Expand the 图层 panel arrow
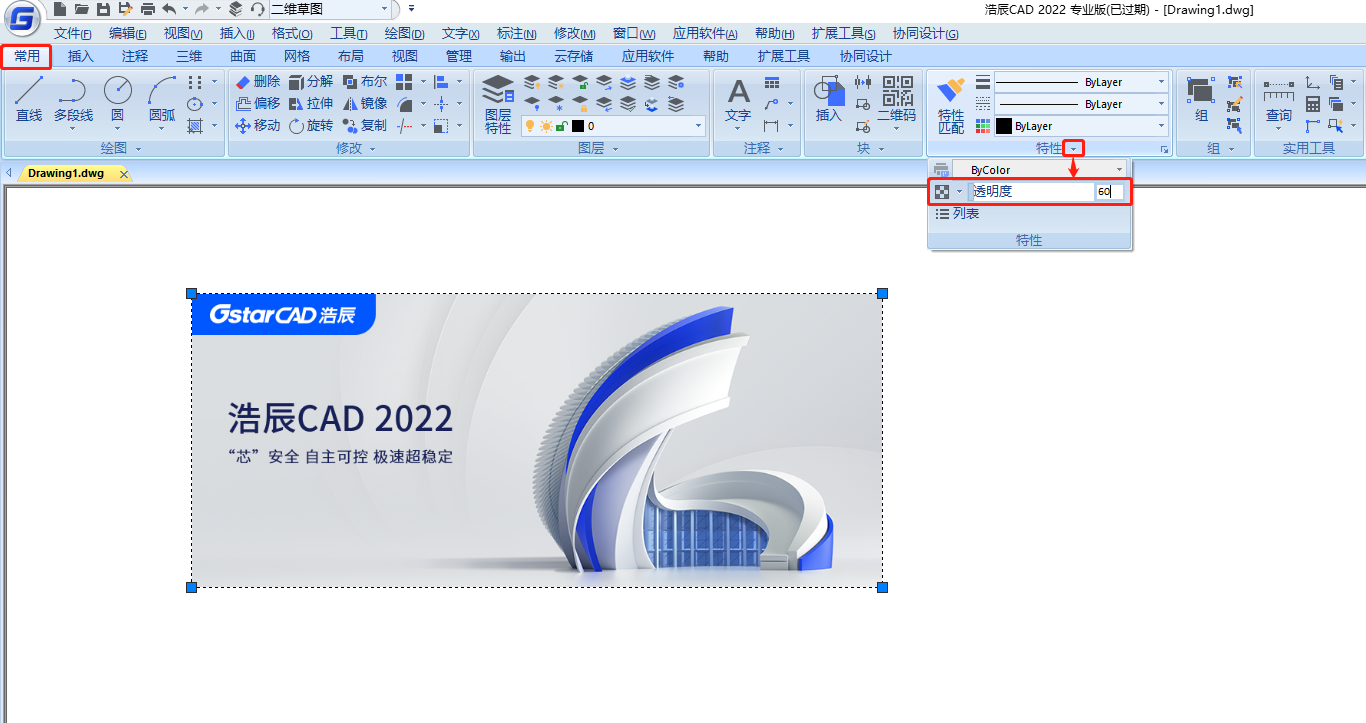 [615, 149]
